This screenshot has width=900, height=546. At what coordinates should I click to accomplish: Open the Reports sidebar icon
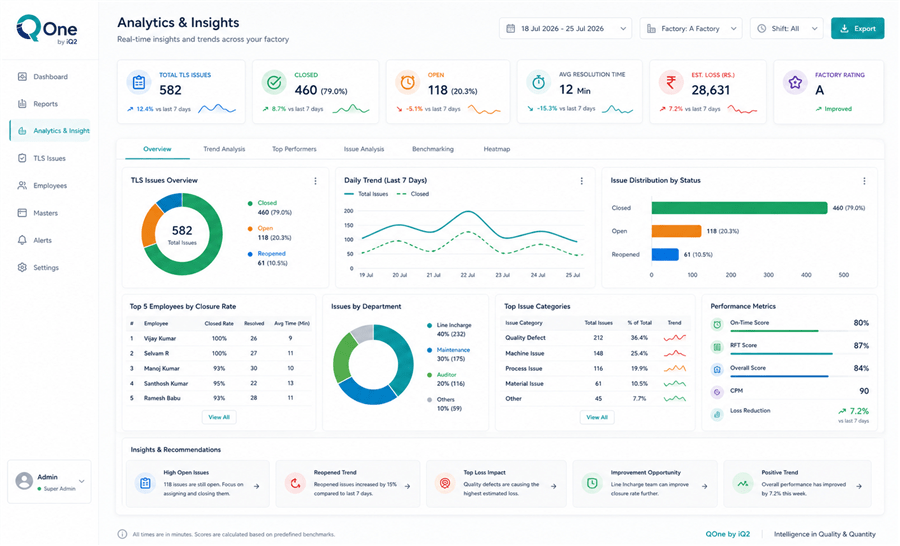(22, 104)
